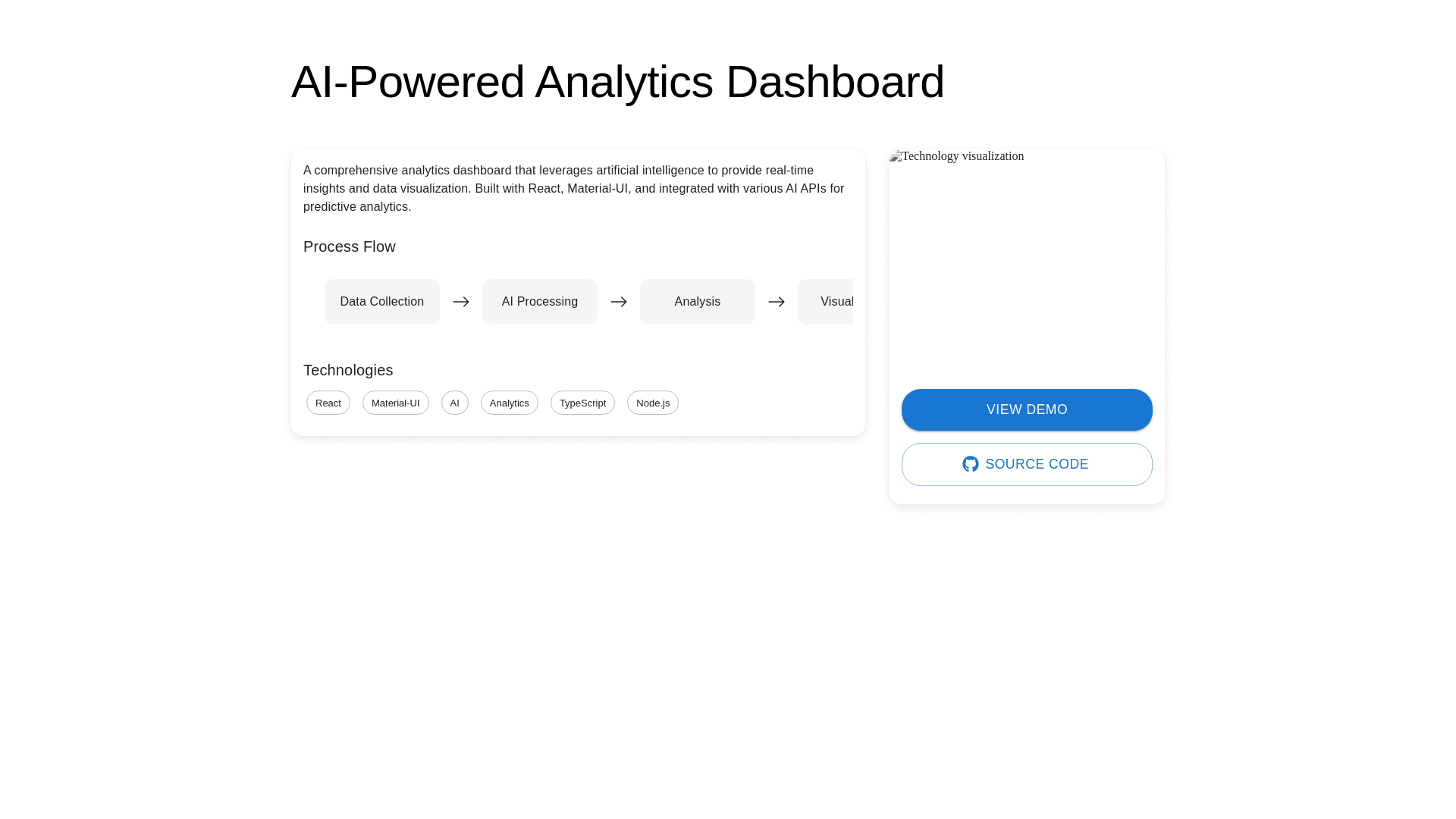Click the React technology chip
This screenshot has height=819, width=1456.
[328, 403]
